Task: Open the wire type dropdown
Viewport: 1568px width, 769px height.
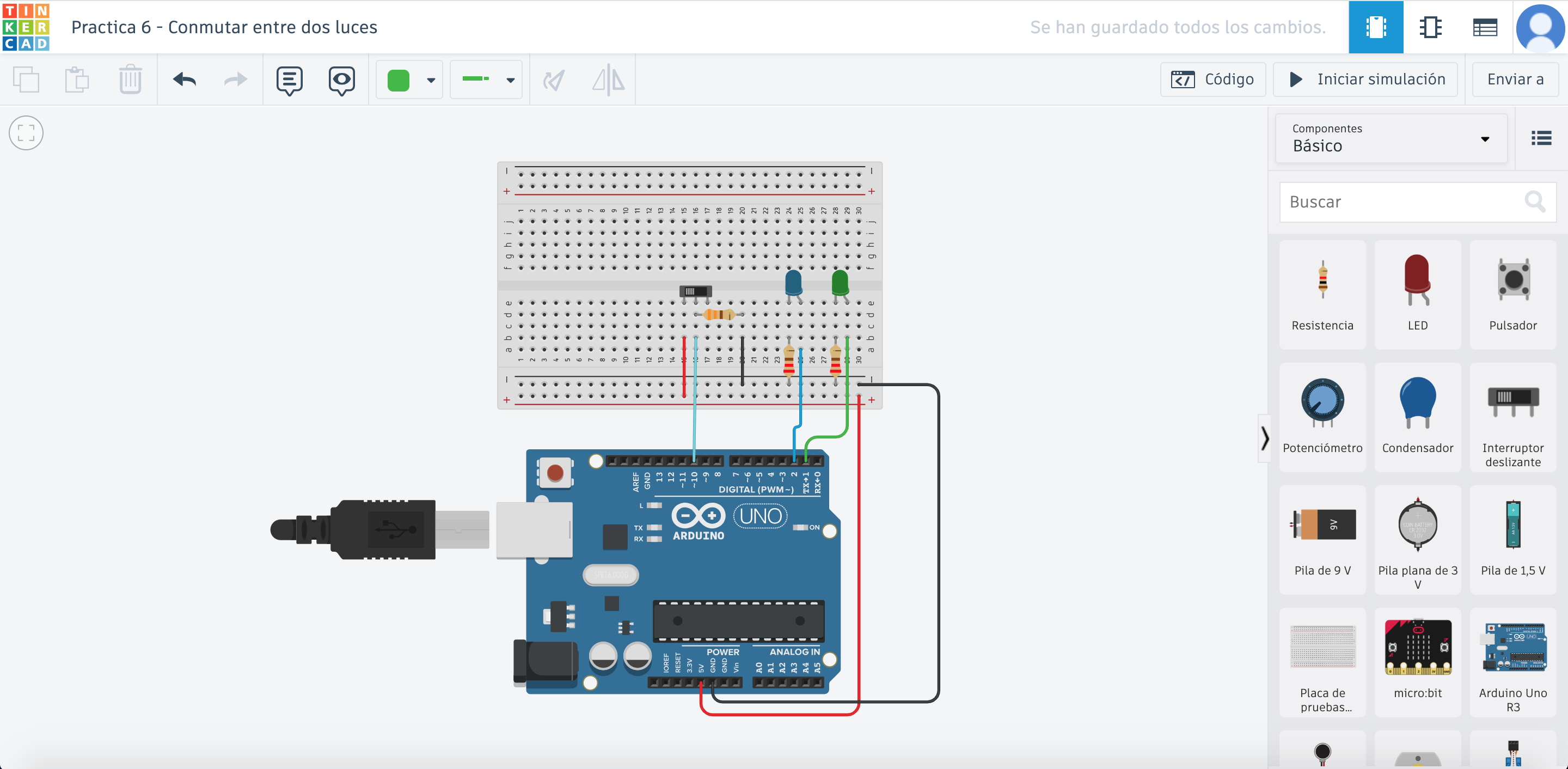Action: pos(486,80)
